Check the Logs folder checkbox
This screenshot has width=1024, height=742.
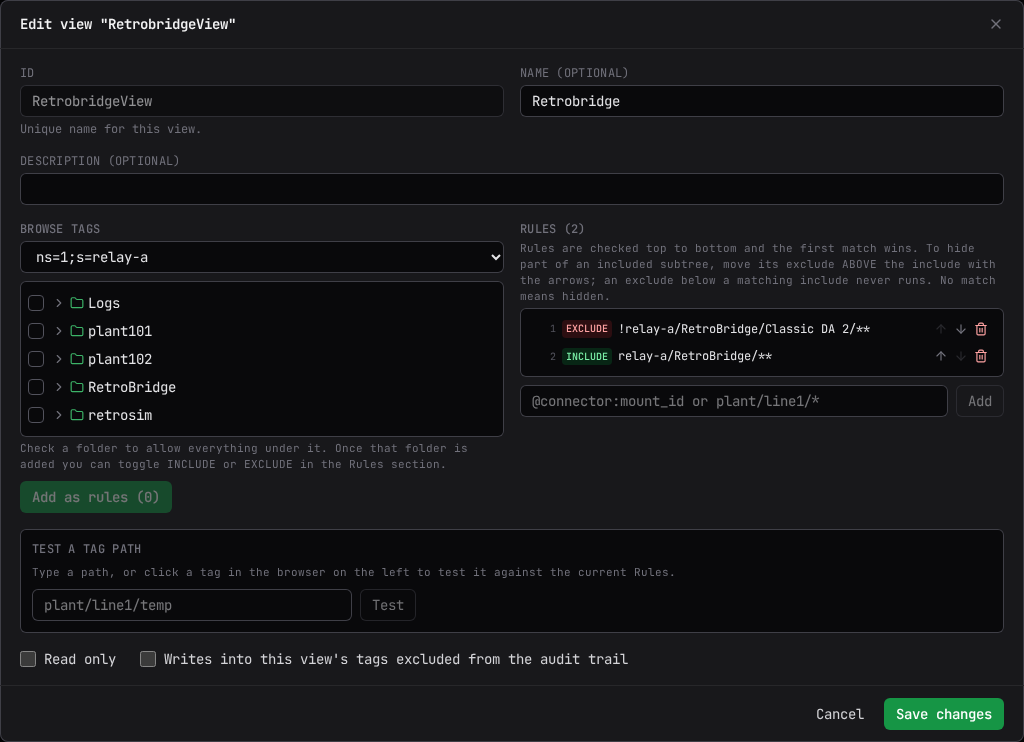pos(36,303)
